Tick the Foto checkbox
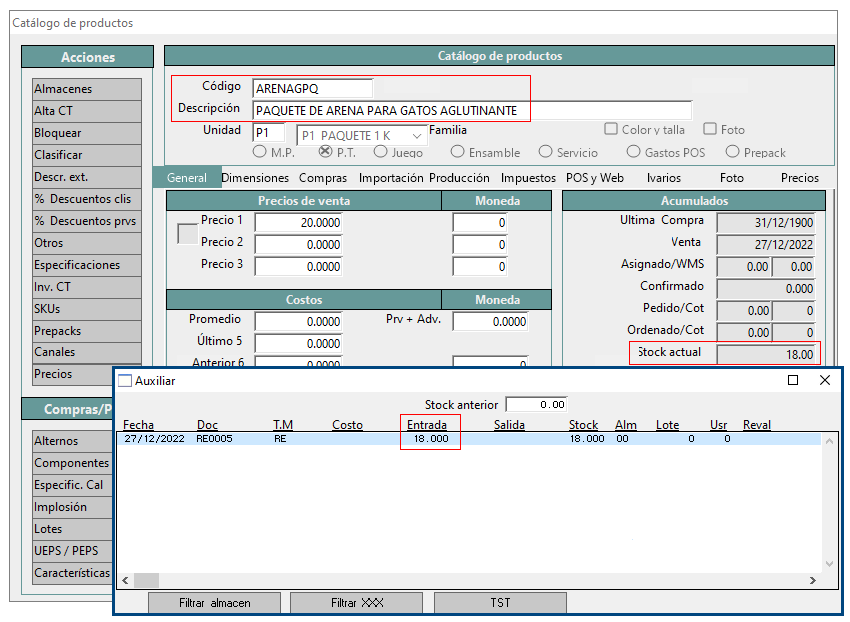The width and height of the screenshot is (850, 622). (x=710, y=129)
